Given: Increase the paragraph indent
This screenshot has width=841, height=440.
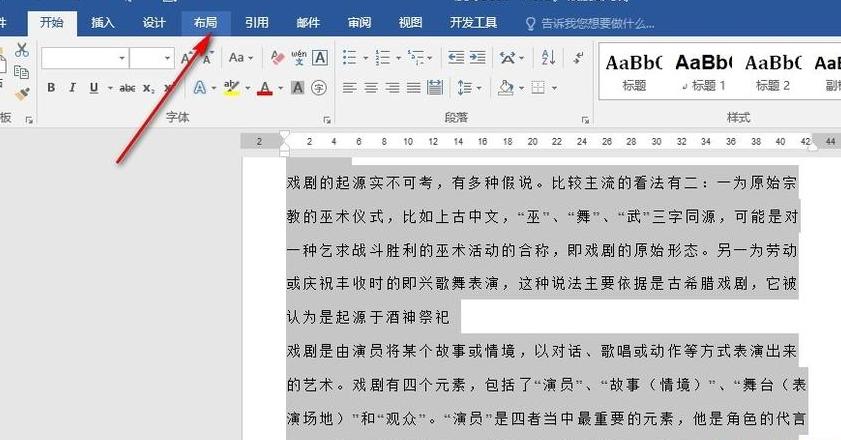Looking at the screenshot, I should pyautogui.click(x=477, y=57).
